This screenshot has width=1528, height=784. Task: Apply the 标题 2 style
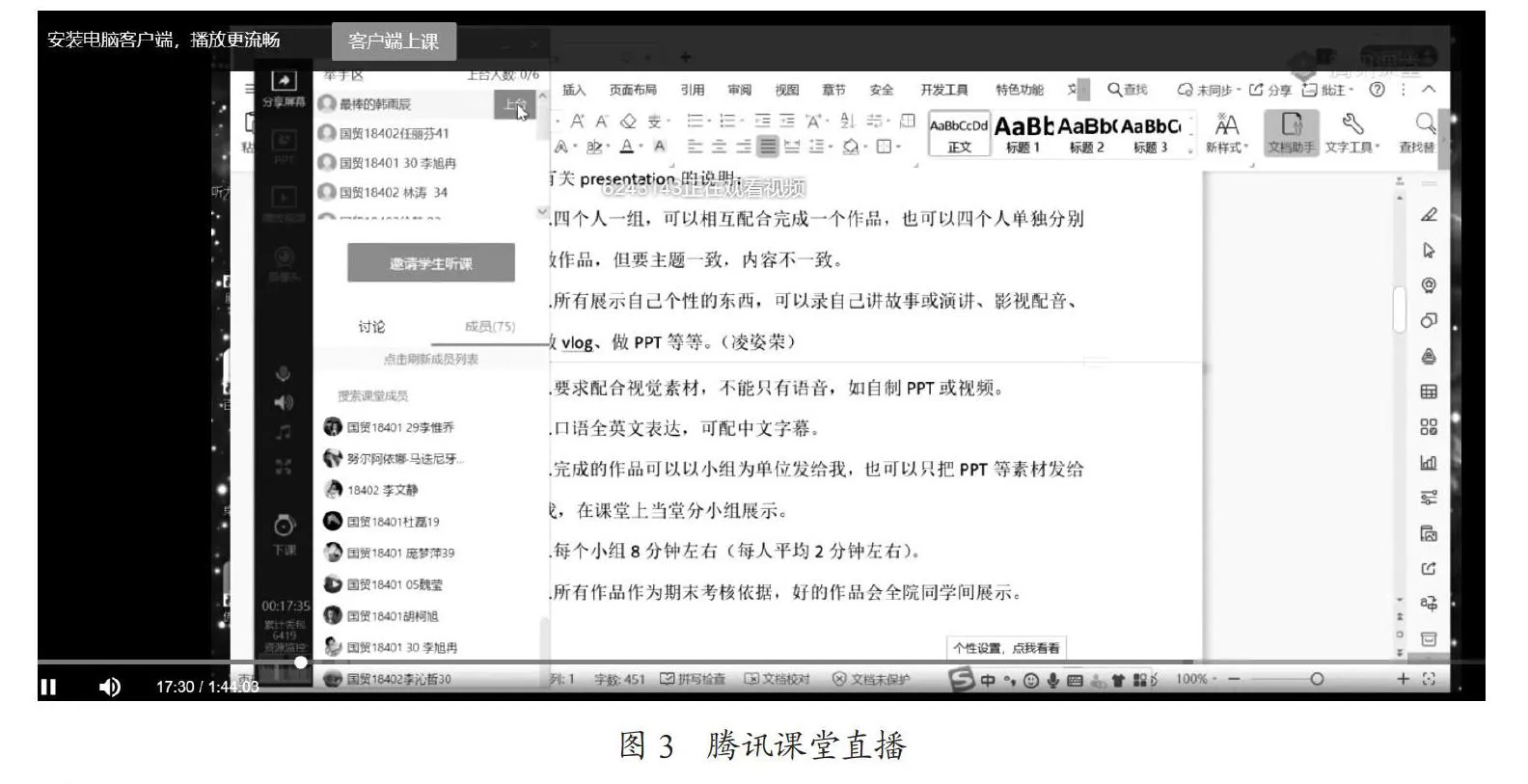click(x=1086, y=135)
